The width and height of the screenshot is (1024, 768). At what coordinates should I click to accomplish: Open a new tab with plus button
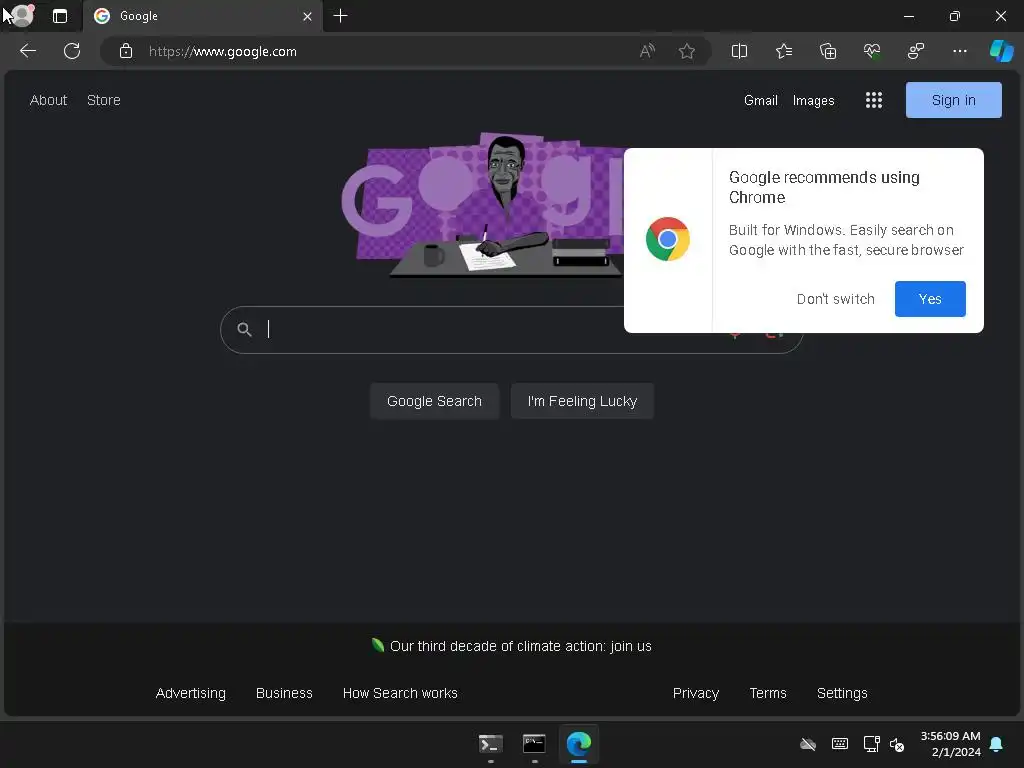pyautogui.click(x=340, y=16)
